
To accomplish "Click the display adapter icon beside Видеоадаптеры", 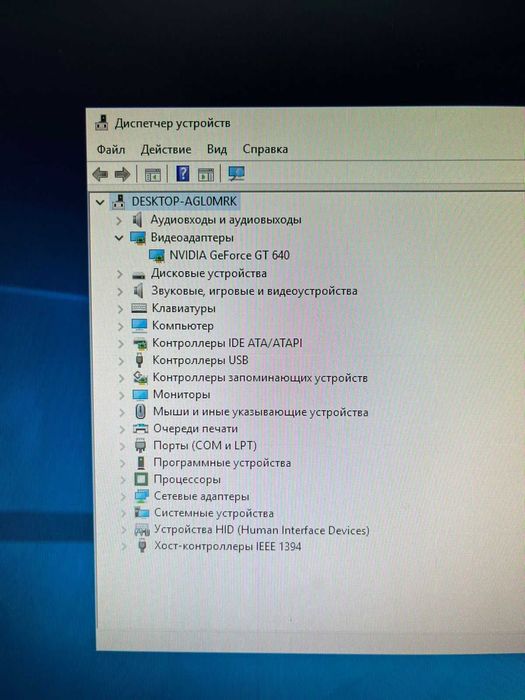I will (138, 238).
